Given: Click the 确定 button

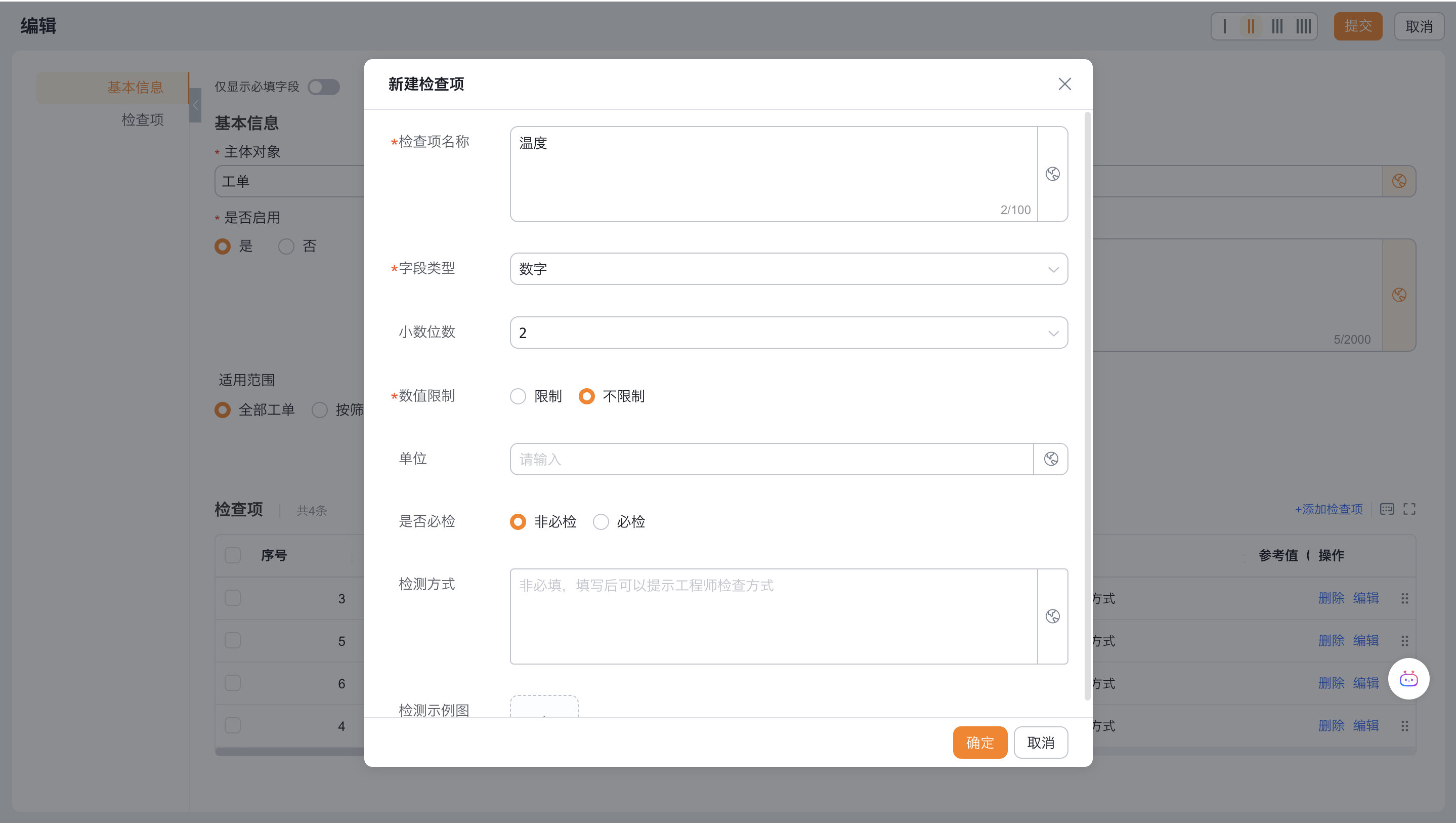Looking at the screenshot, I should [979, 742].
